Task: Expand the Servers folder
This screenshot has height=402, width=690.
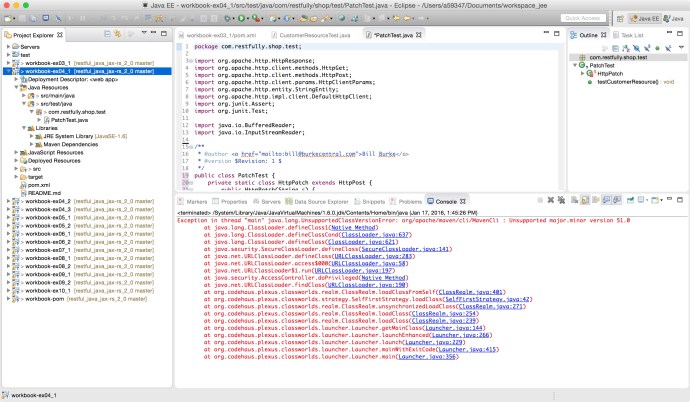Action: [x=9, y=47]
